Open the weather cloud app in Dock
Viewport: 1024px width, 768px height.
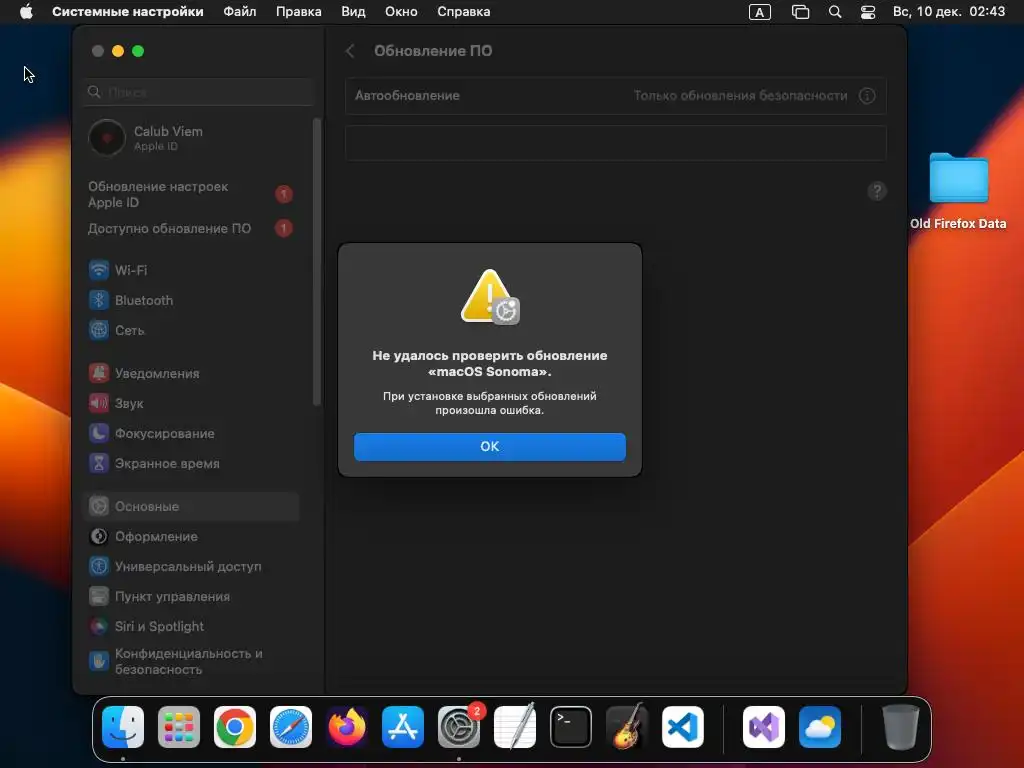820,727
